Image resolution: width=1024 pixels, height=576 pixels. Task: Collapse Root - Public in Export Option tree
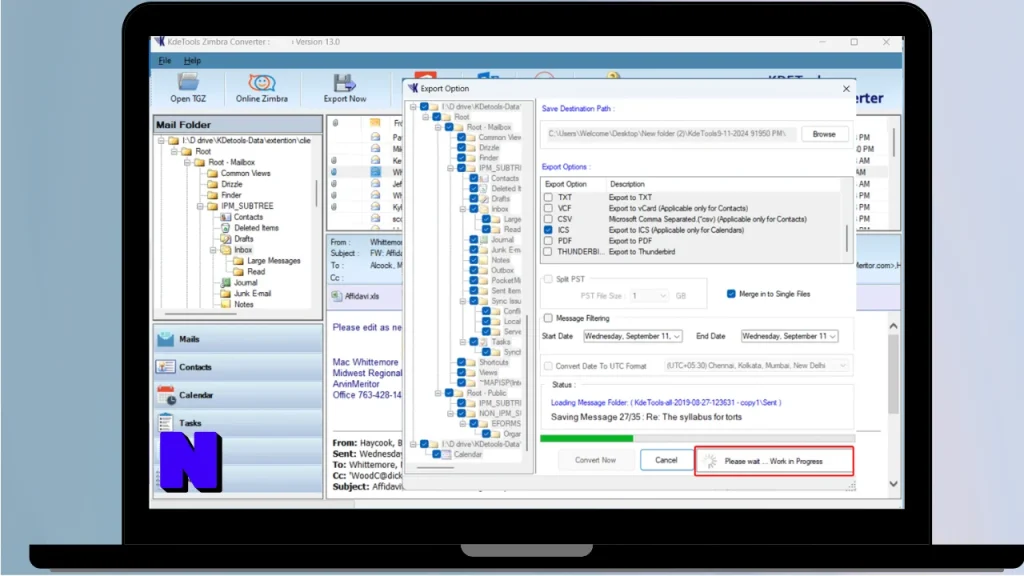pos(438,393)
